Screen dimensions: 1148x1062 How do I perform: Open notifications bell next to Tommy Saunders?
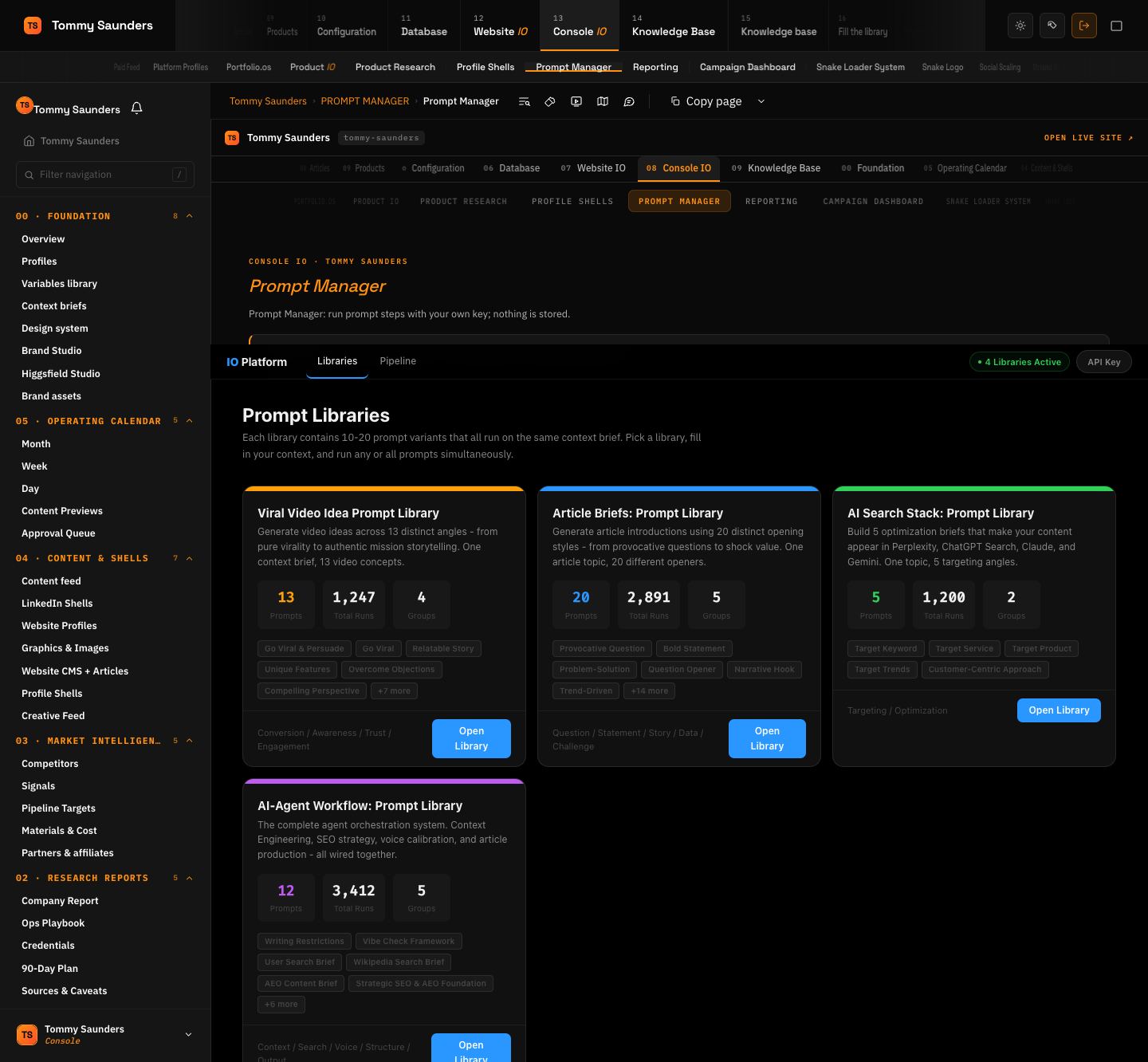pyautogui.click(x=136, y=108)
